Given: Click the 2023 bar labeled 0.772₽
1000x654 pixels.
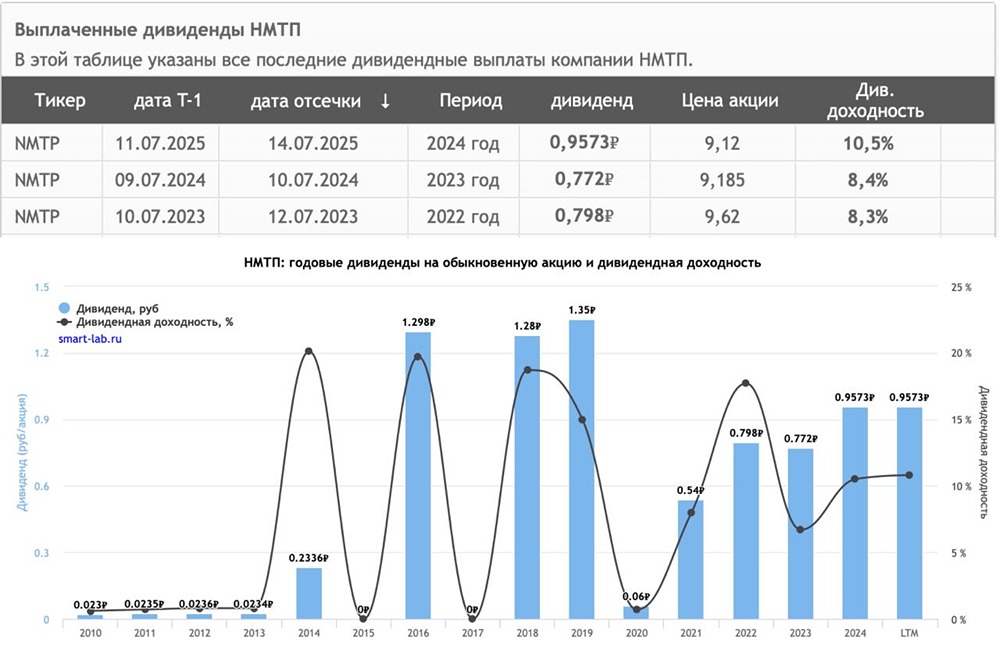Looking at the screenshot, I should 800,534.
